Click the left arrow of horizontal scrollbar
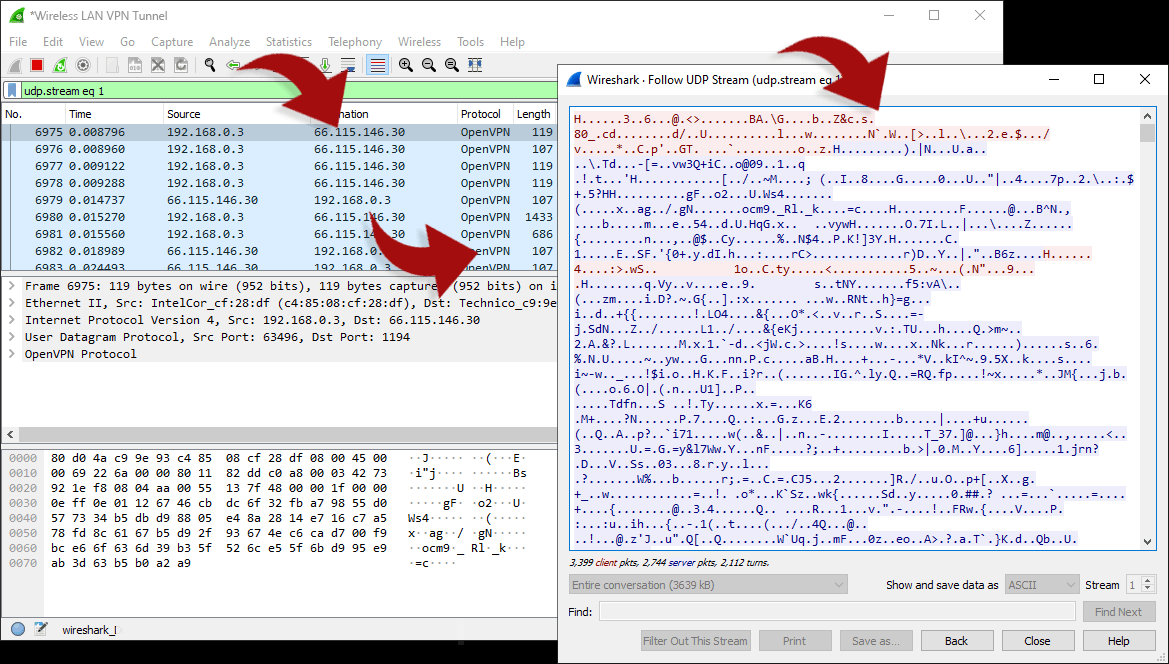 tap(10, 434)
